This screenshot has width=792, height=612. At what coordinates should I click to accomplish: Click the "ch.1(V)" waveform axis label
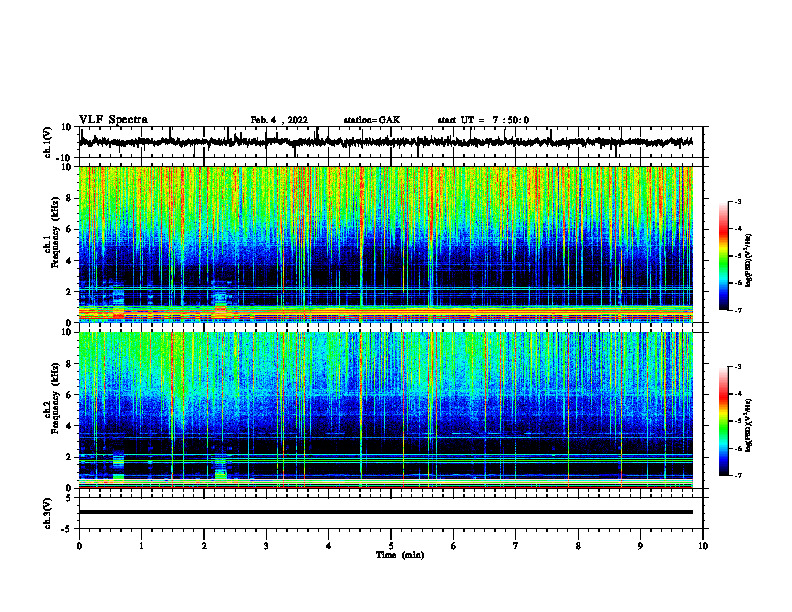pos(48,142)
